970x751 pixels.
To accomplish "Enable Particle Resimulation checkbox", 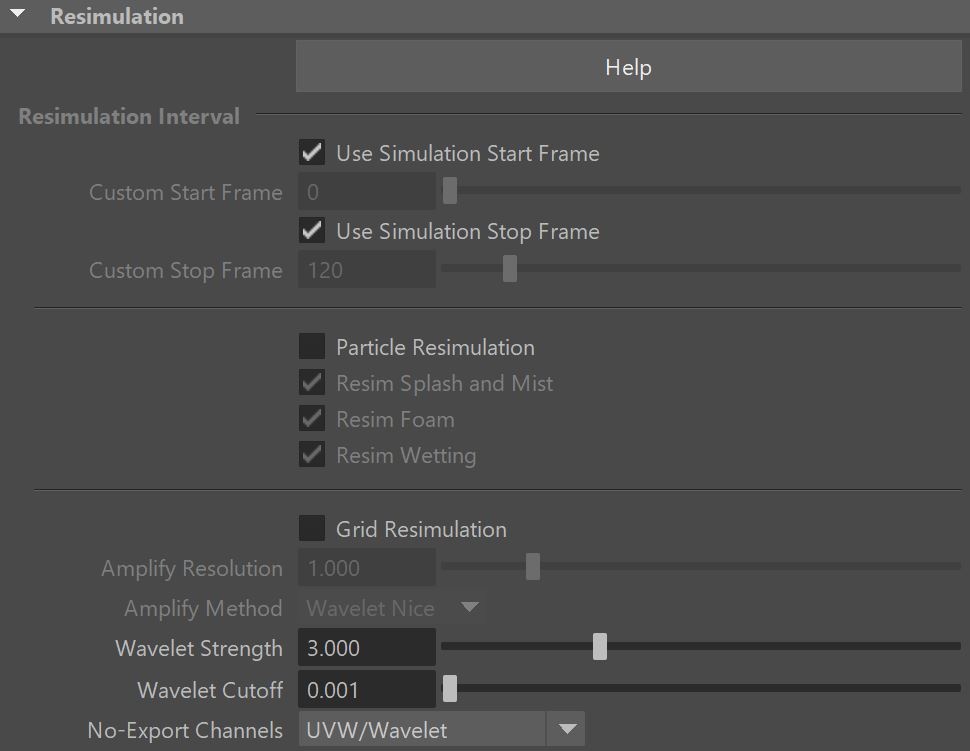I will pos(312,346).
